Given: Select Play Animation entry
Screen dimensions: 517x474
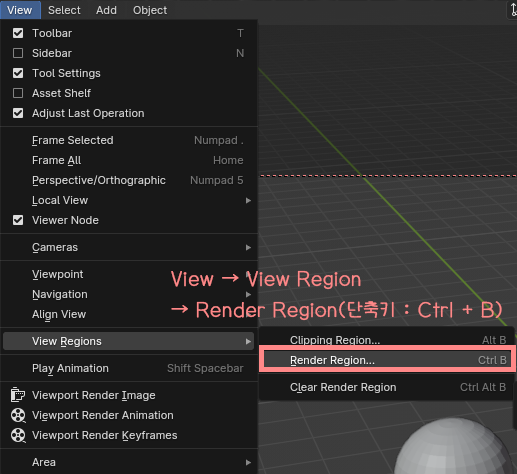Looking at the screenshot, I should [x=128, y=368].
